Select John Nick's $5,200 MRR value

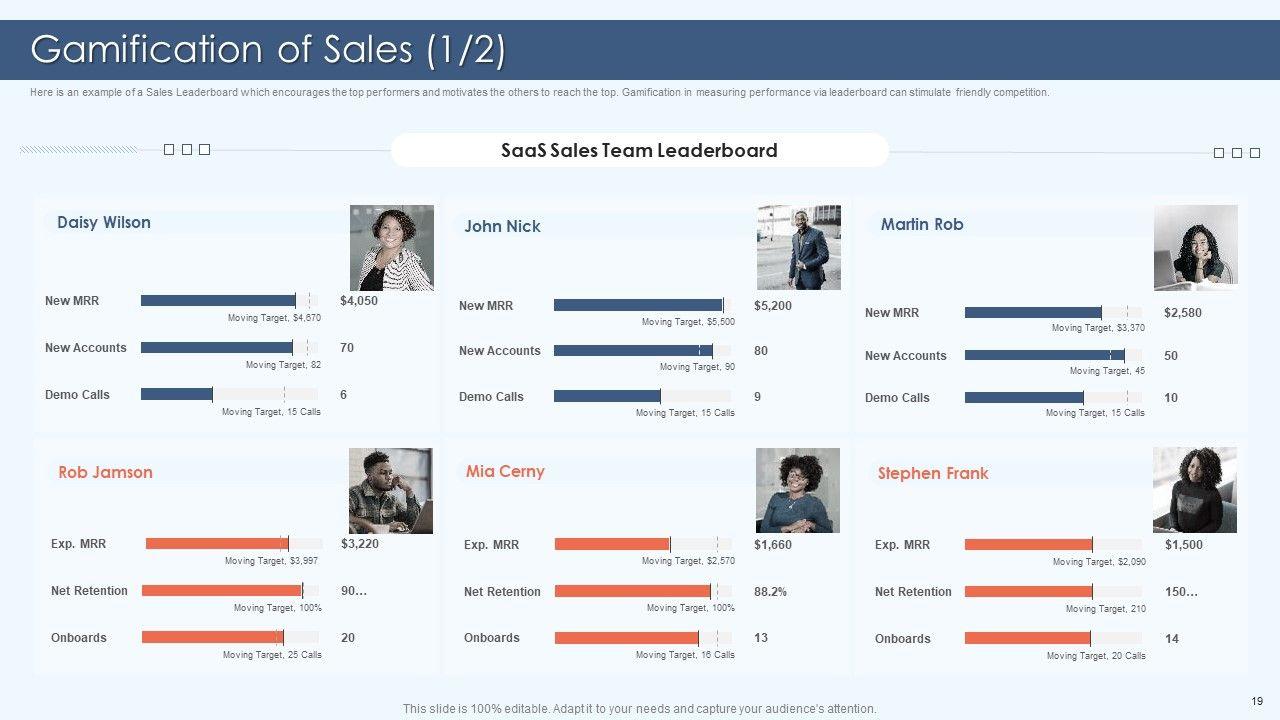tap(773, 306)
